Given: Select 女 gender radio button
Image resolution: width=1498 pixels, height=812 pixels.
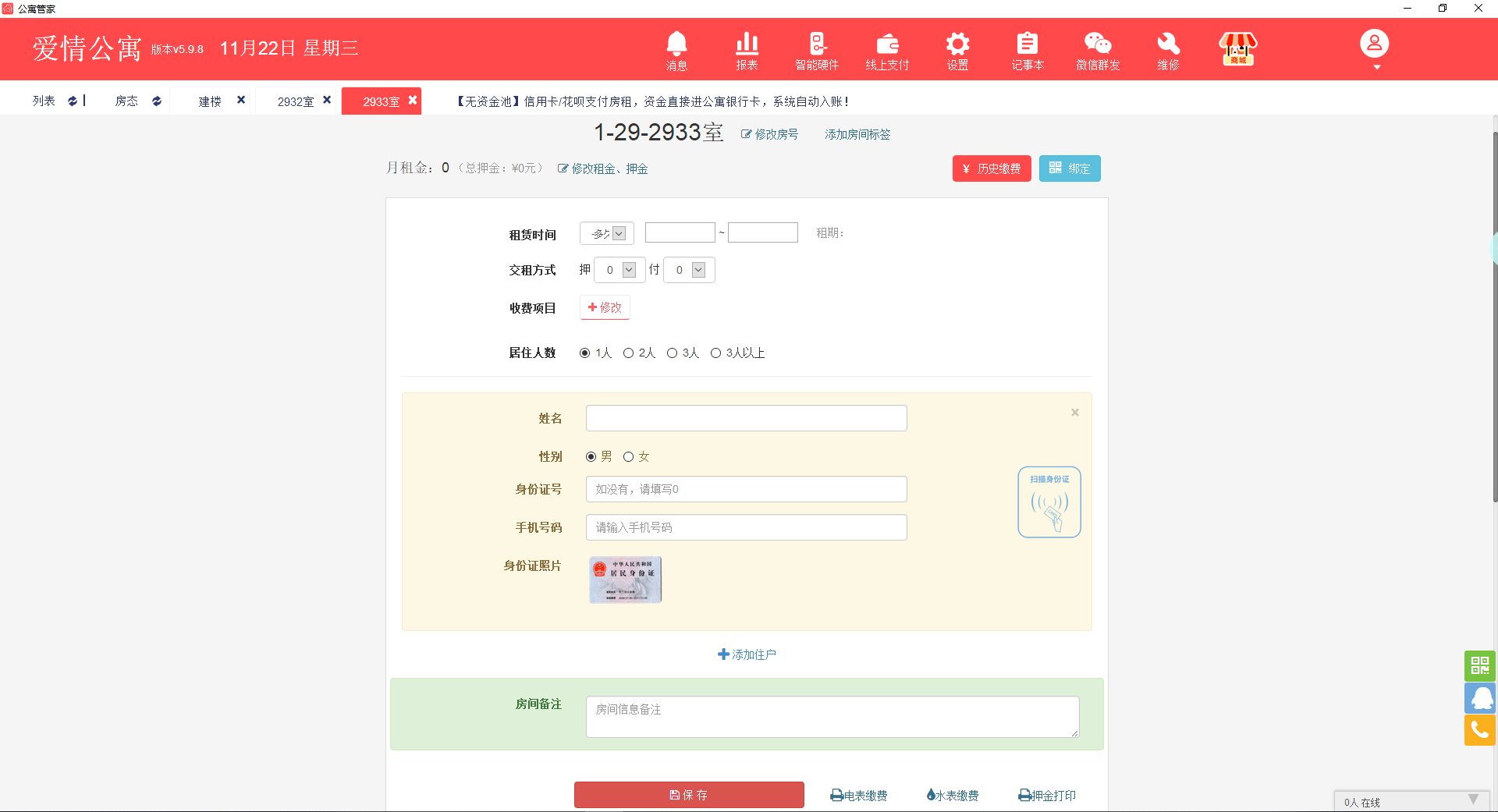Looking at the screenshot, I should tap(628, 457).
